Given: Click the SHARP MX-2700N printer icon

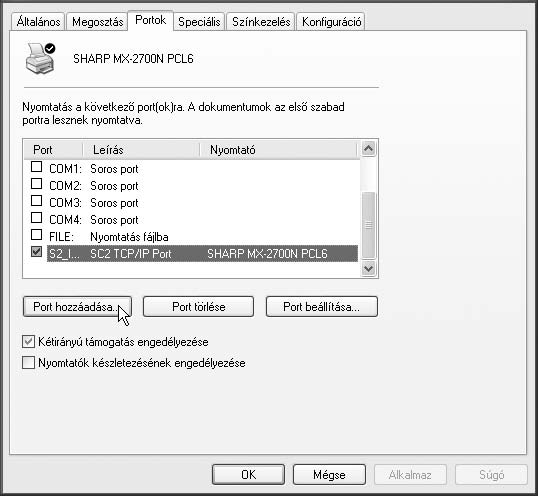Looking at the screenshot, I should click(40, 58).
